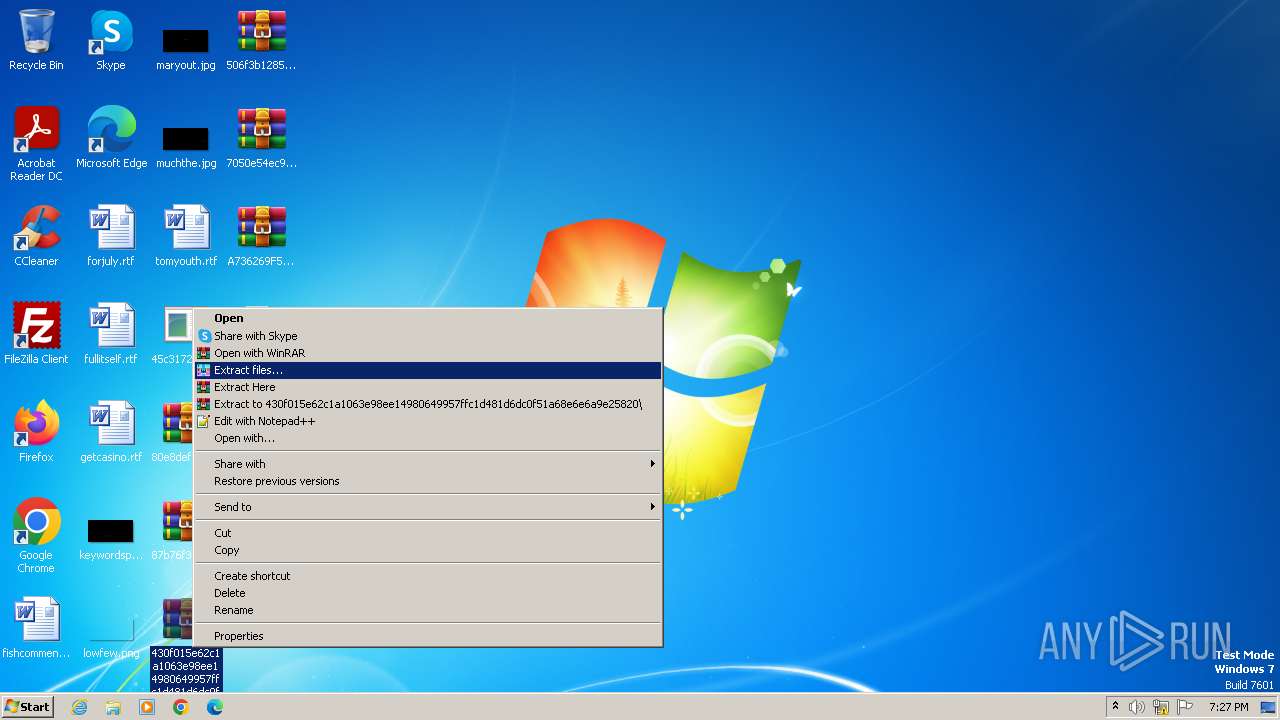Choose Create shortcut menu entry
This screenshot has height=720, width=1280.
tap(428, 576)
